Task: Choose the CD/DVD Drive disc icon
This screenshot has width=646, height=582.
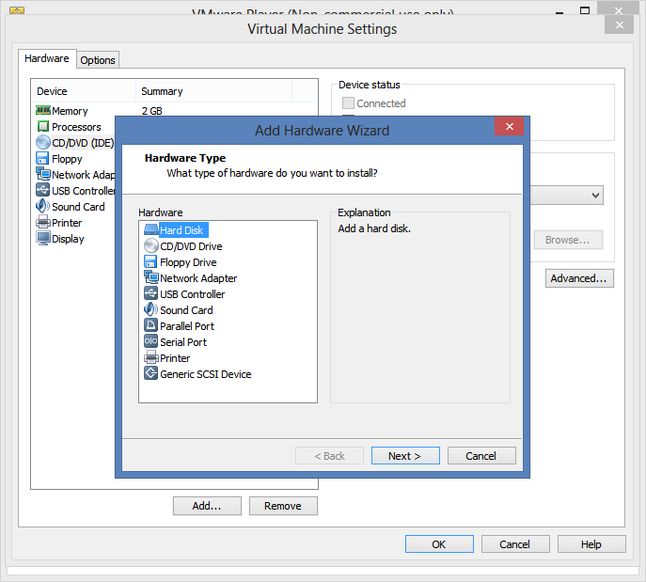Action: [151, 246]
